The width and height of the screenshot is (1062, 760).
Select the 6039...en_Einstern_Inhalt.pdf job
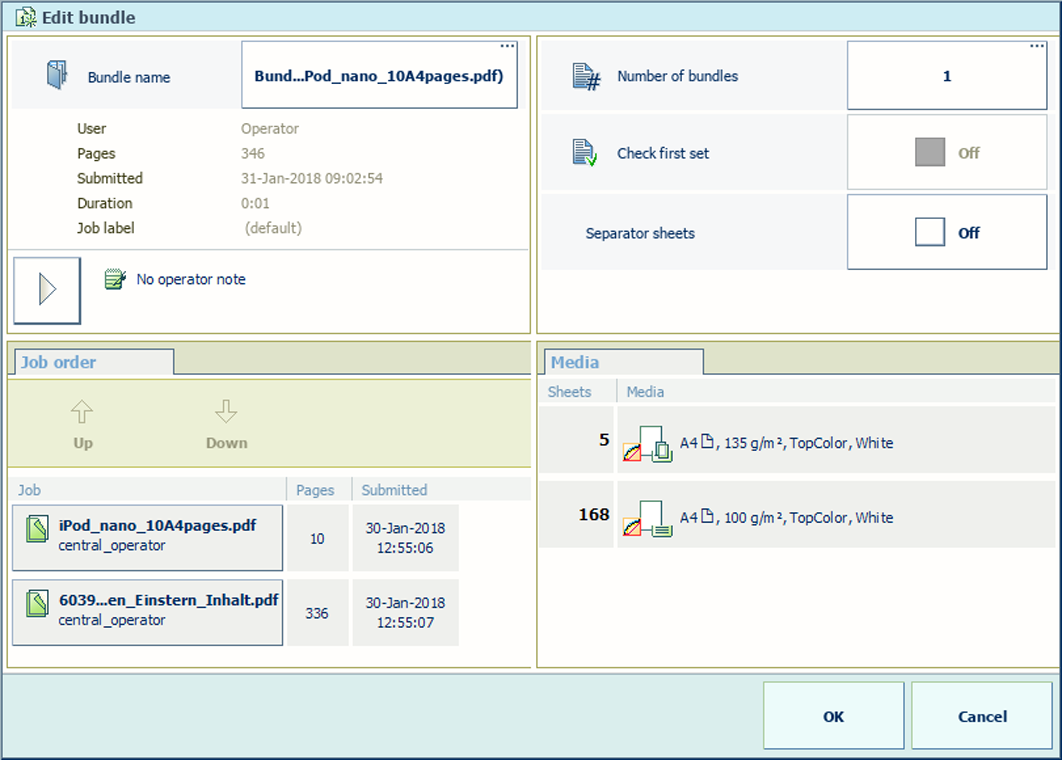point(148,611)
